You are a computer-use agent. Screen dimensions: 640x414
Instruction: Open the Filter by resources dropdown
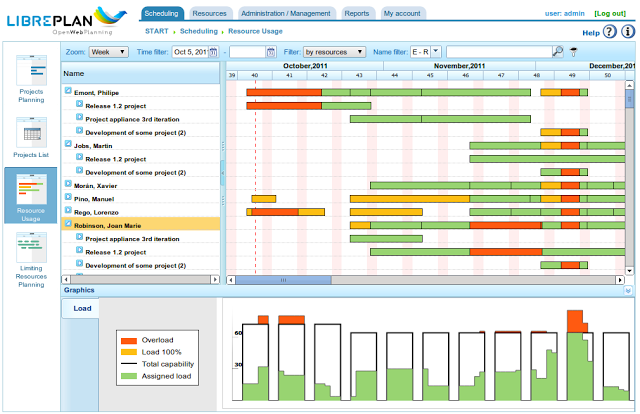(334, 51)
